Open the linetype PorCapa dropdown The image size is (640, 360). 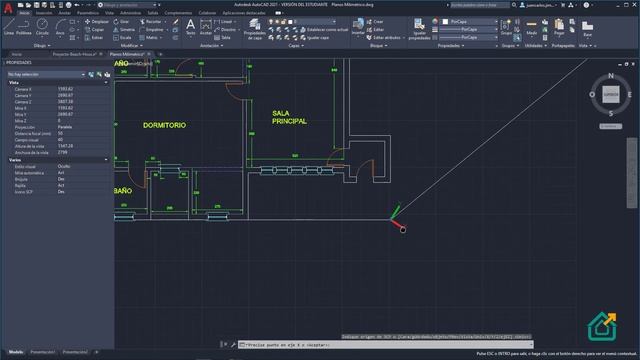(469, 37)
